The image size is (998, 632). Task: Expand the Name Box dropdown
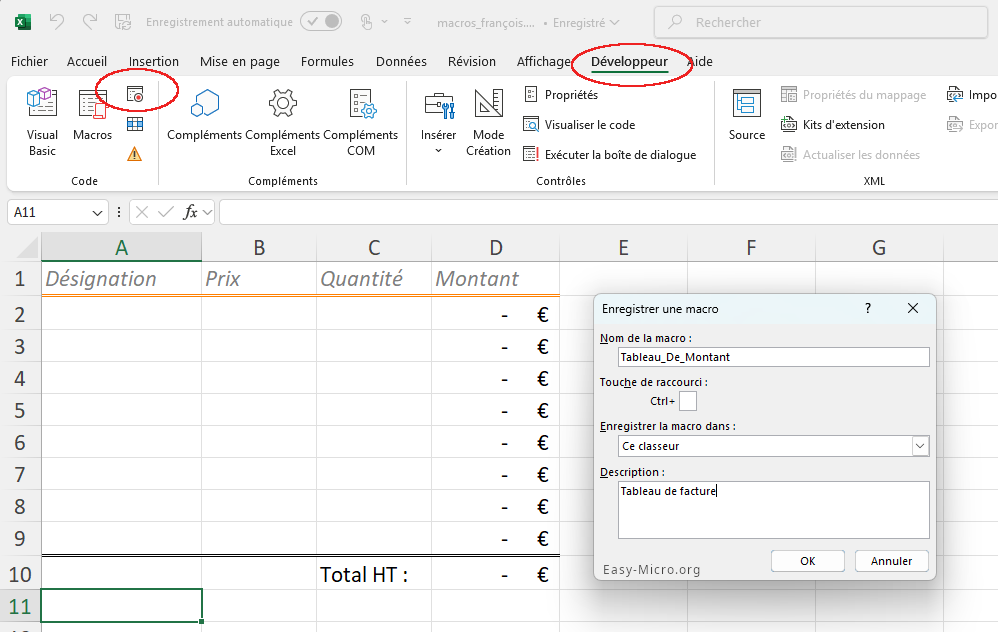point(97,213)
